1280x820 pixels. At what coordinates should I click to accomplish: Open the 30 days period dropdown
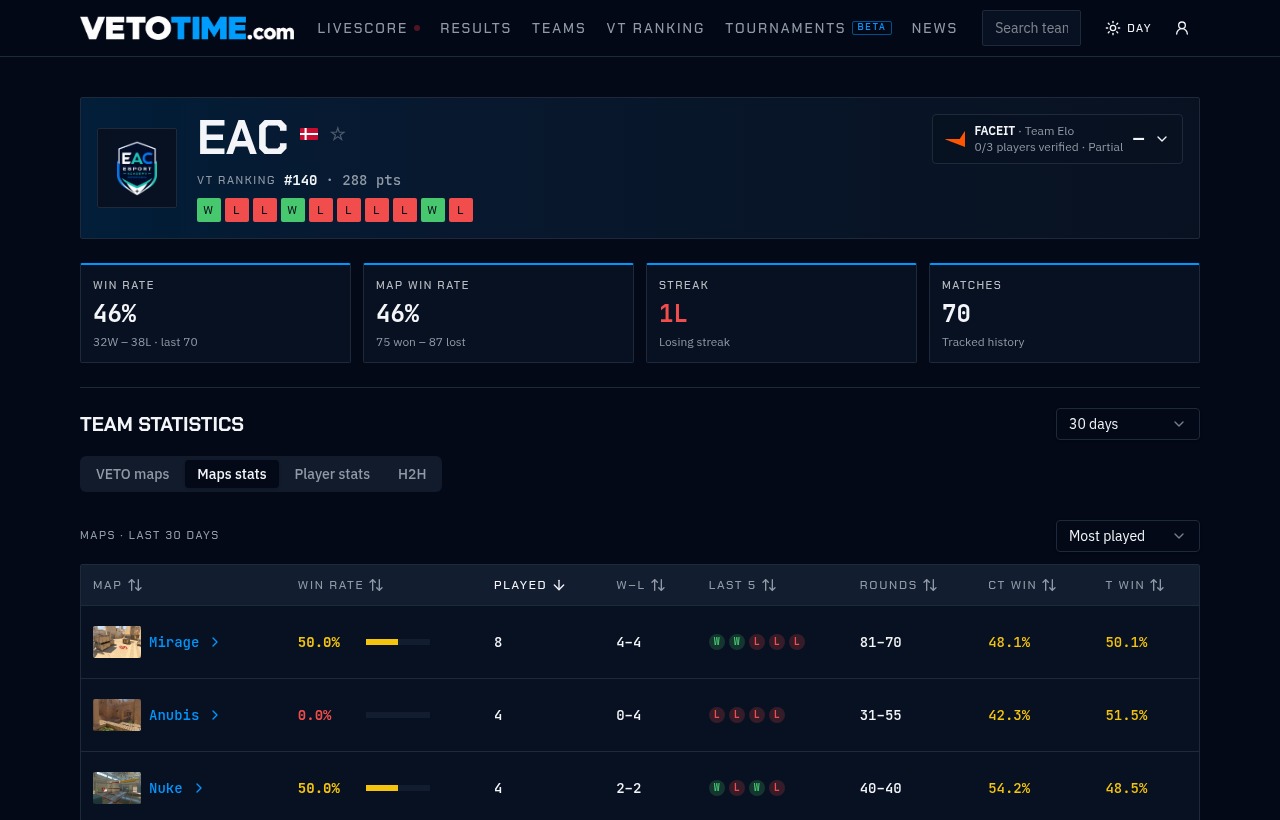click(x=1128, y=424)
